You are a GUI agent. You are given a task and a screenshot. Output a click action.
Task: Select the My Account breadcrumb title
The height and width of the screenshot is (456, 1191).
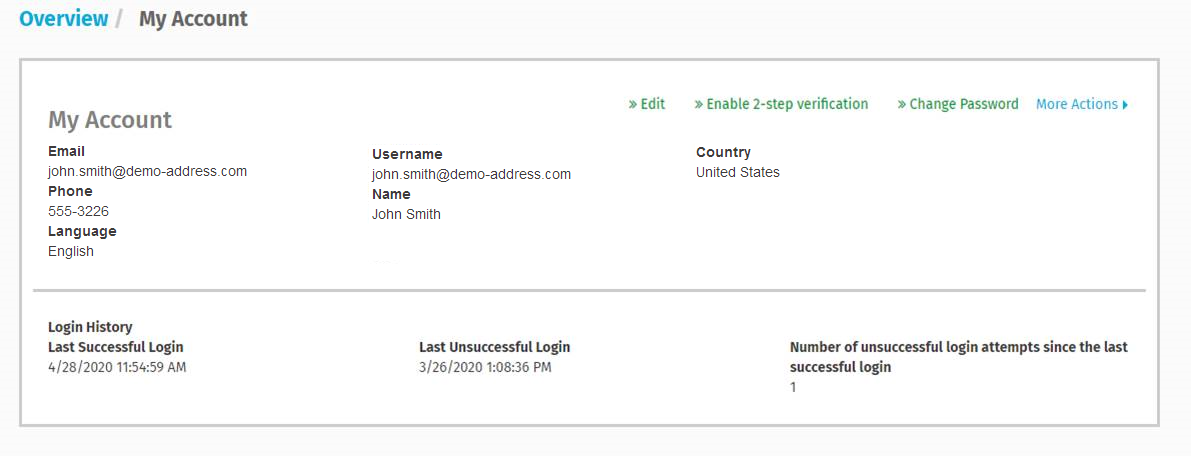[x=193, y=19]
